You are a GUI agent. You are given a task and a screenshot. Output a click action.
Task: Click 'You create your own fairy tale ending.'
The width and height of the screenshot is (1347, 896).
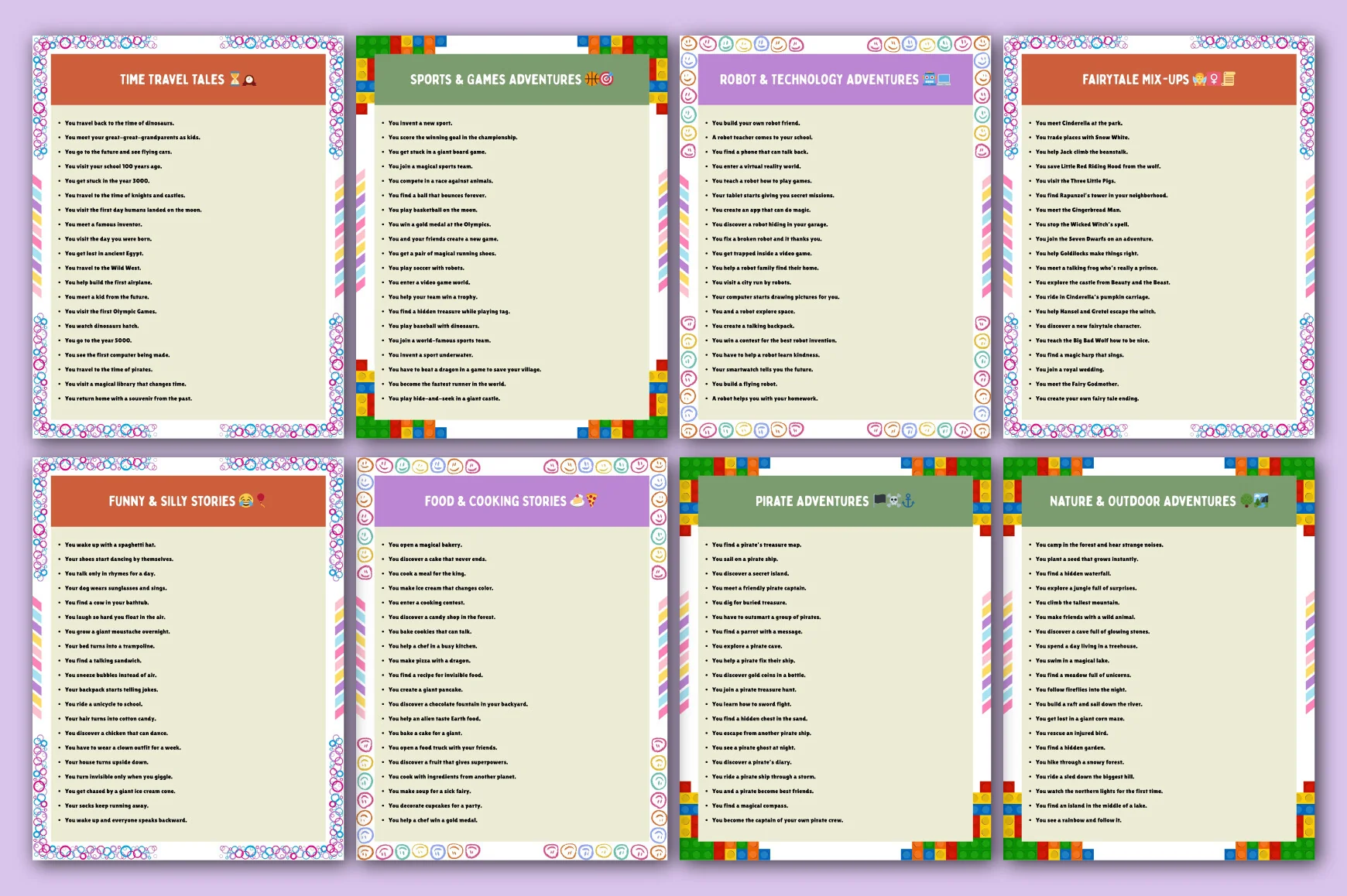point(1087,398)
